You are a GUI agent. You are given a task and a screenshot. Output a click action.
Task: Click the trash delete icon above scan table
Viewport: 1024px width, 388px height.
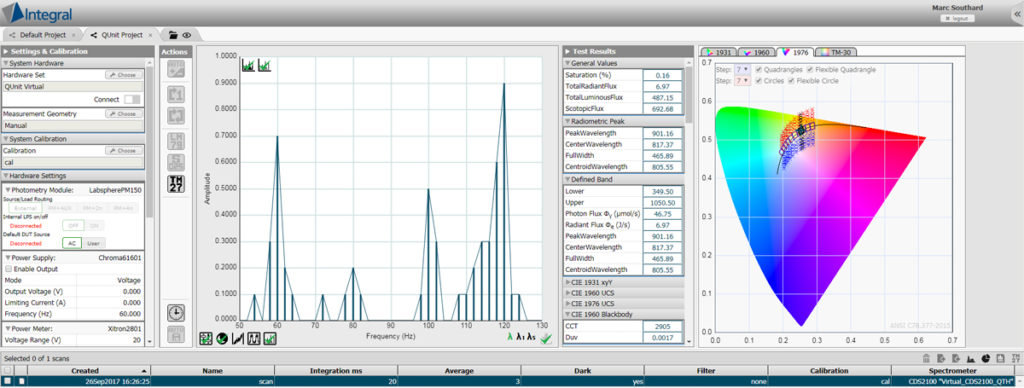(926, 358)
